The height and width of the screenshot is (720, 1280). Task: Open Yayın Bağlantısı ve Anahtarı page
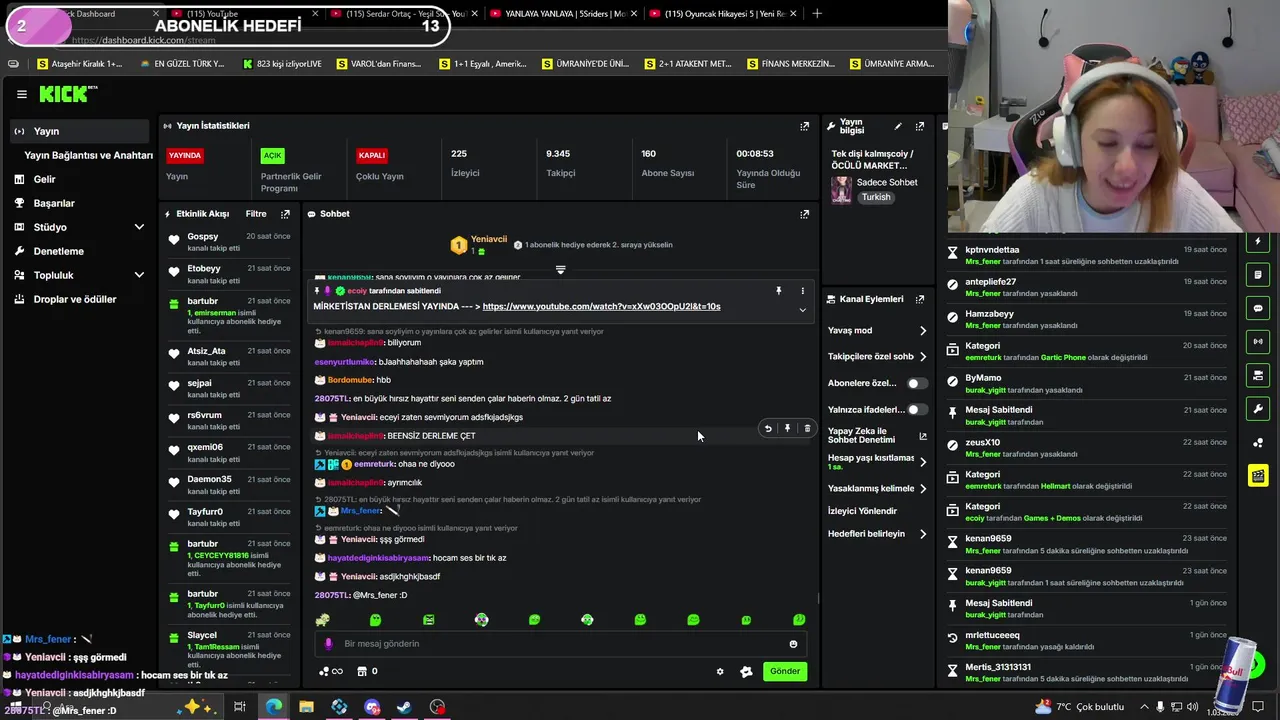click(x=88, y=155)
